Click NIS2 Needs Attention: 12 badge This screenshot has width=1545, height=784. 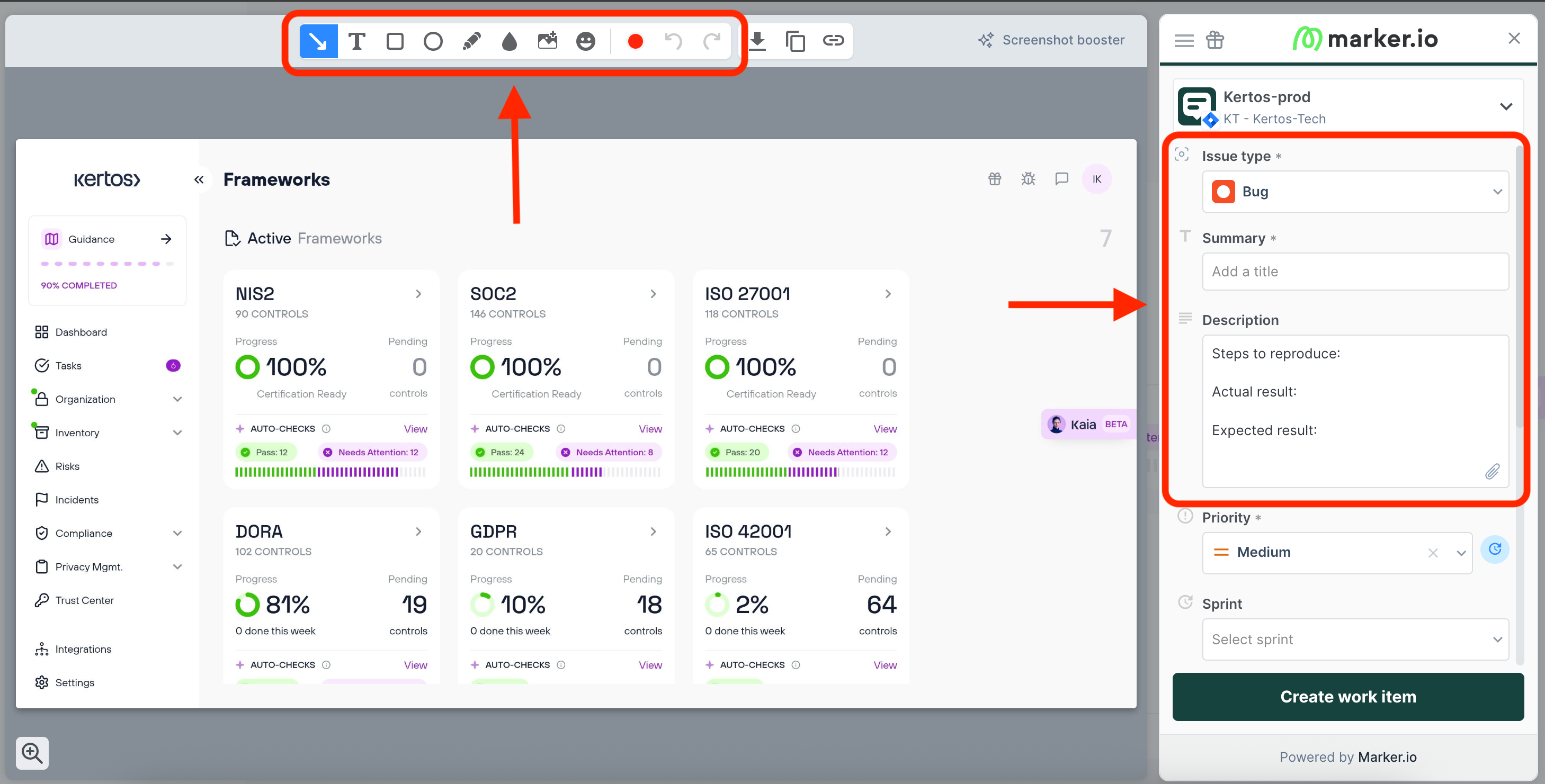(x=372, y=453)
